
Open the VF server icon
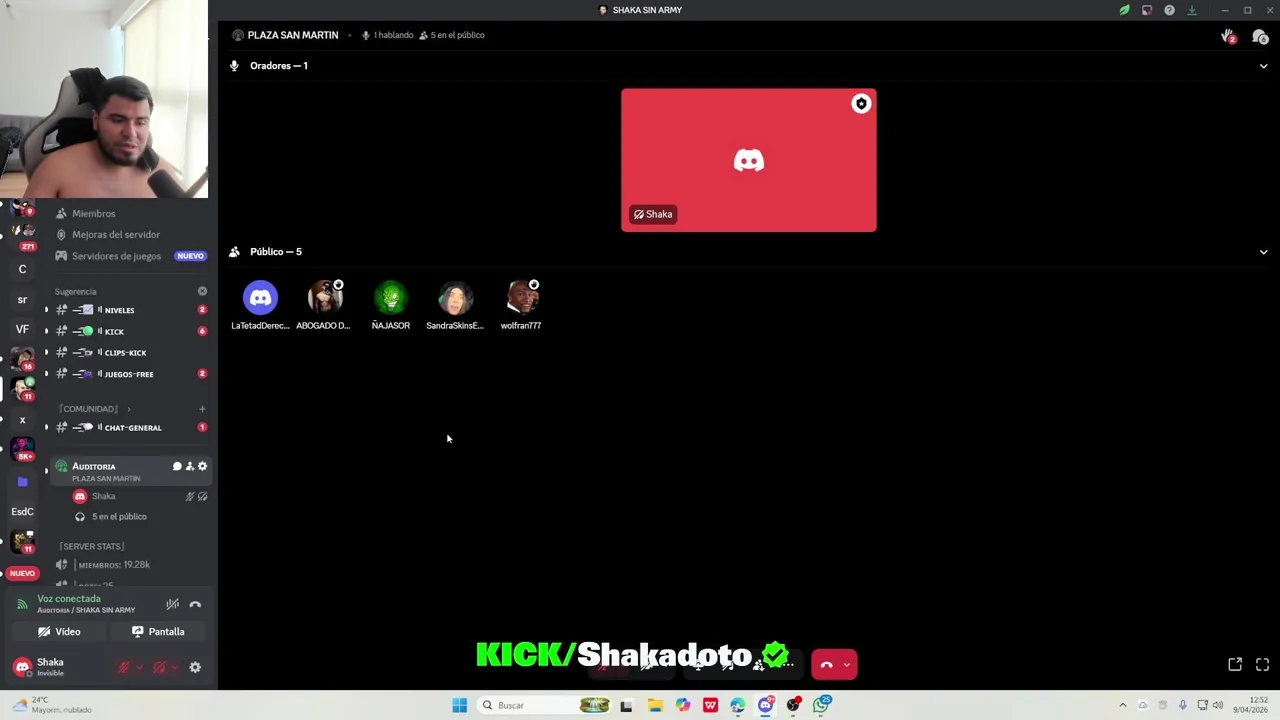tap(22, 329)
